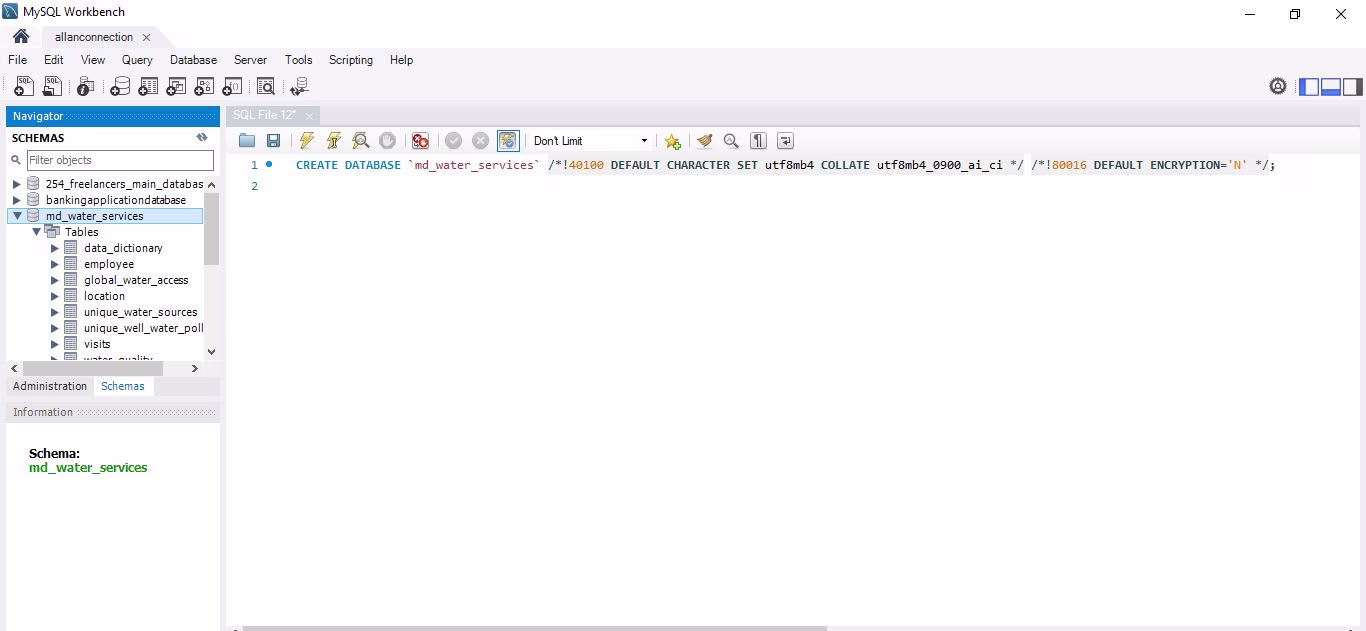Select the unique_well_water_poll table
This screenshot has height=631, width=1366.
point(143,328)
